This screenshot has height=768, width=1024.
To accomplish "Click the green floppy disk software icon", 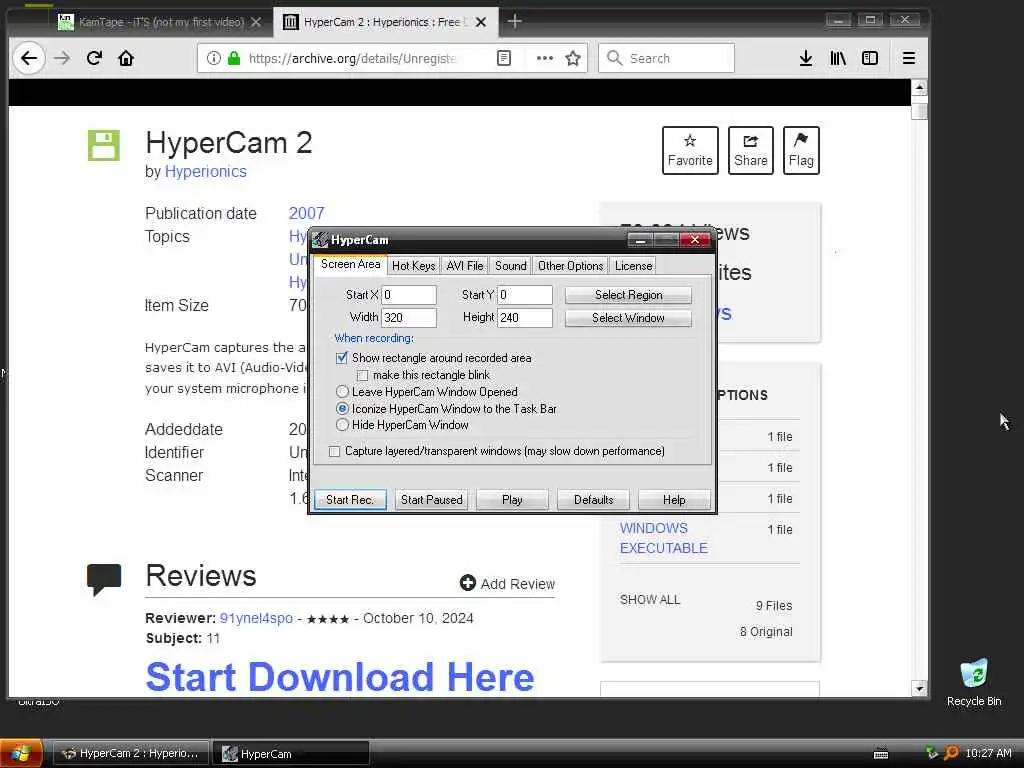I will point(104,145).
